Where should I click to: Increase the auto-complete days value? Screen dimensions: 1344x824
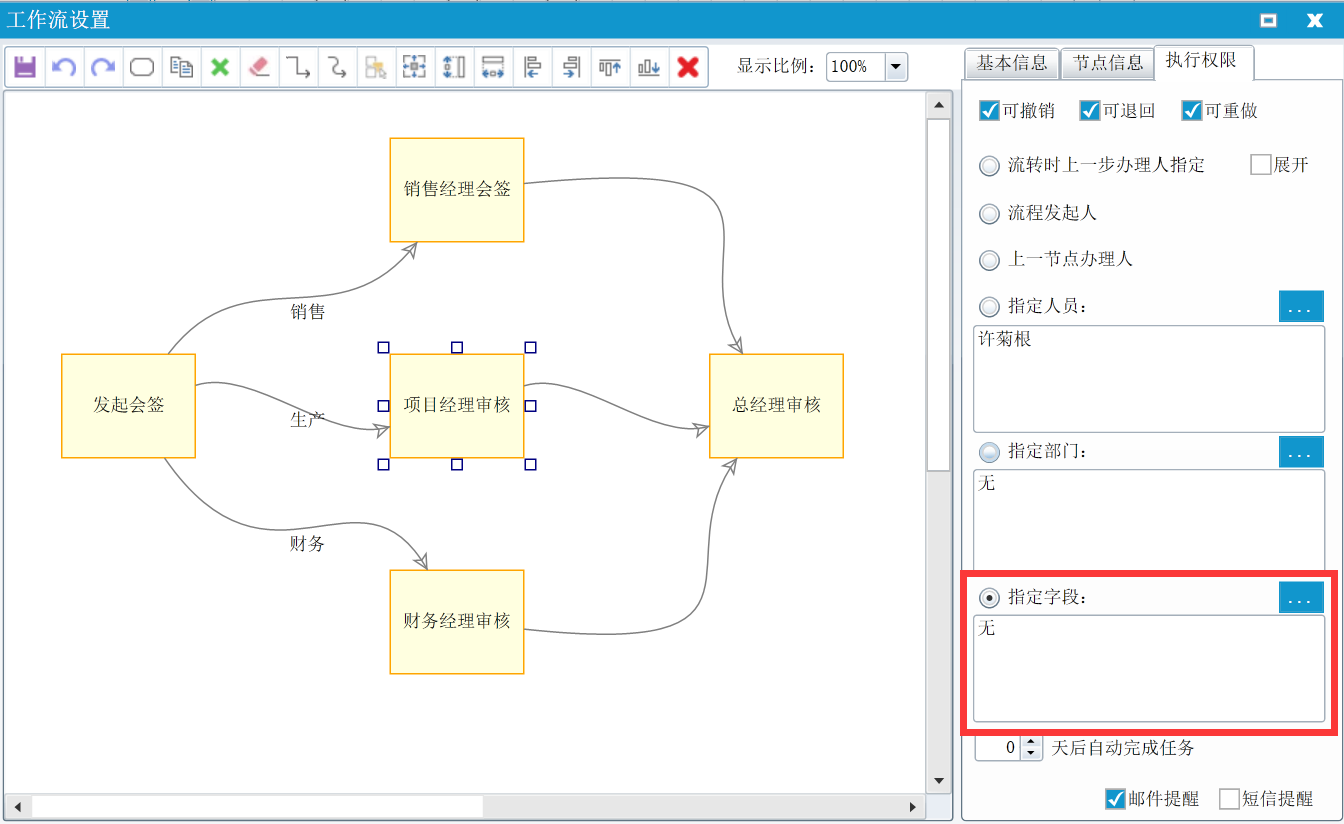[1031, 742]
